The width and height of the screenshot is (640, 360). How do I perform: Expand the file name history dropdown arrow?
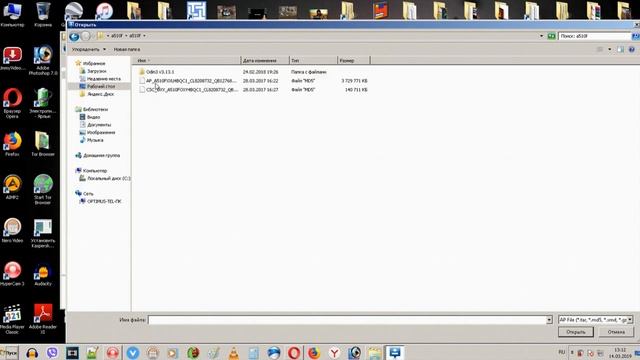tap(549, 320)
